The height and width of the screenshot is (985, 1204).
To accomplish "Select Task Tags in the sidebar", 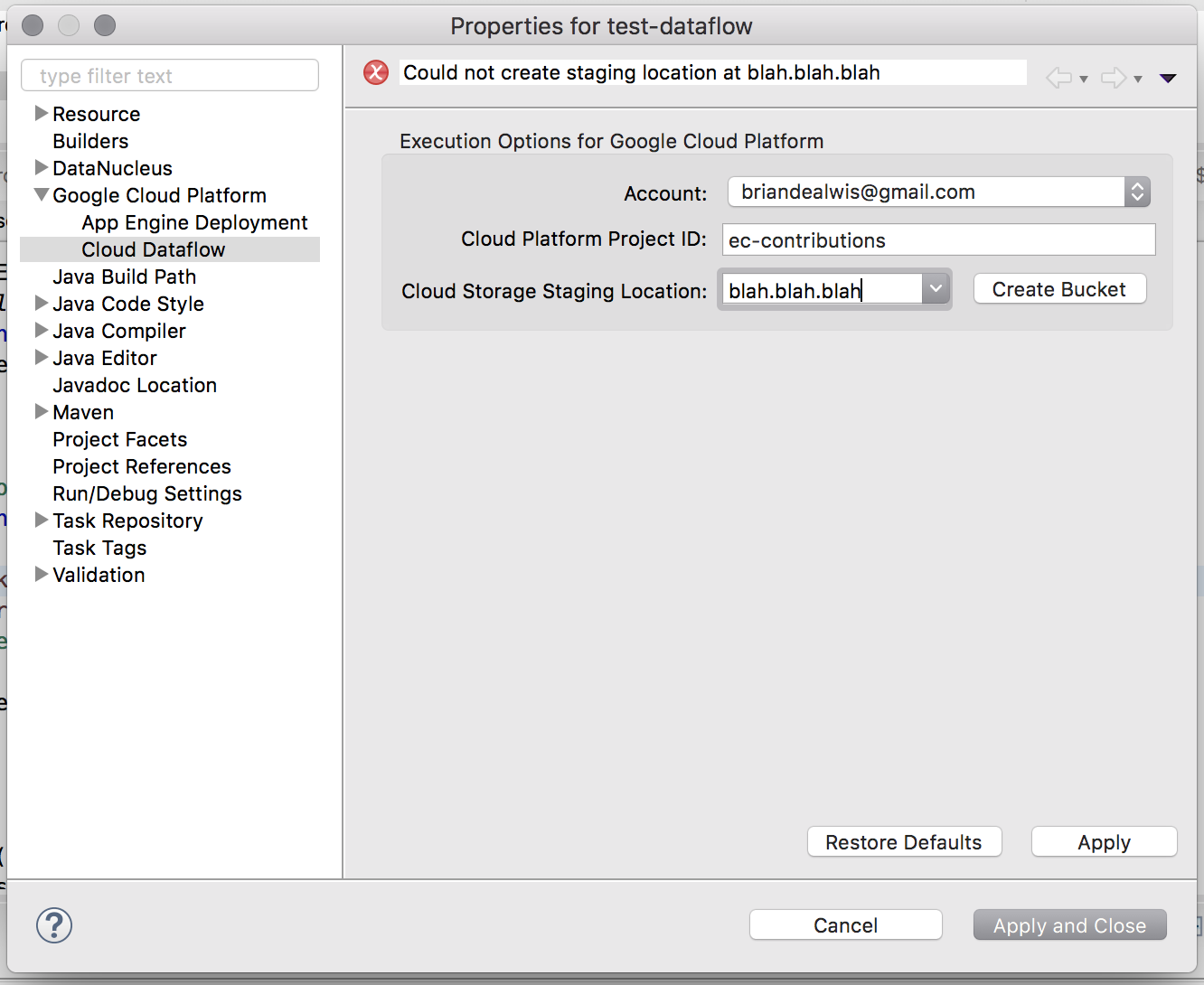I will 99,548.
